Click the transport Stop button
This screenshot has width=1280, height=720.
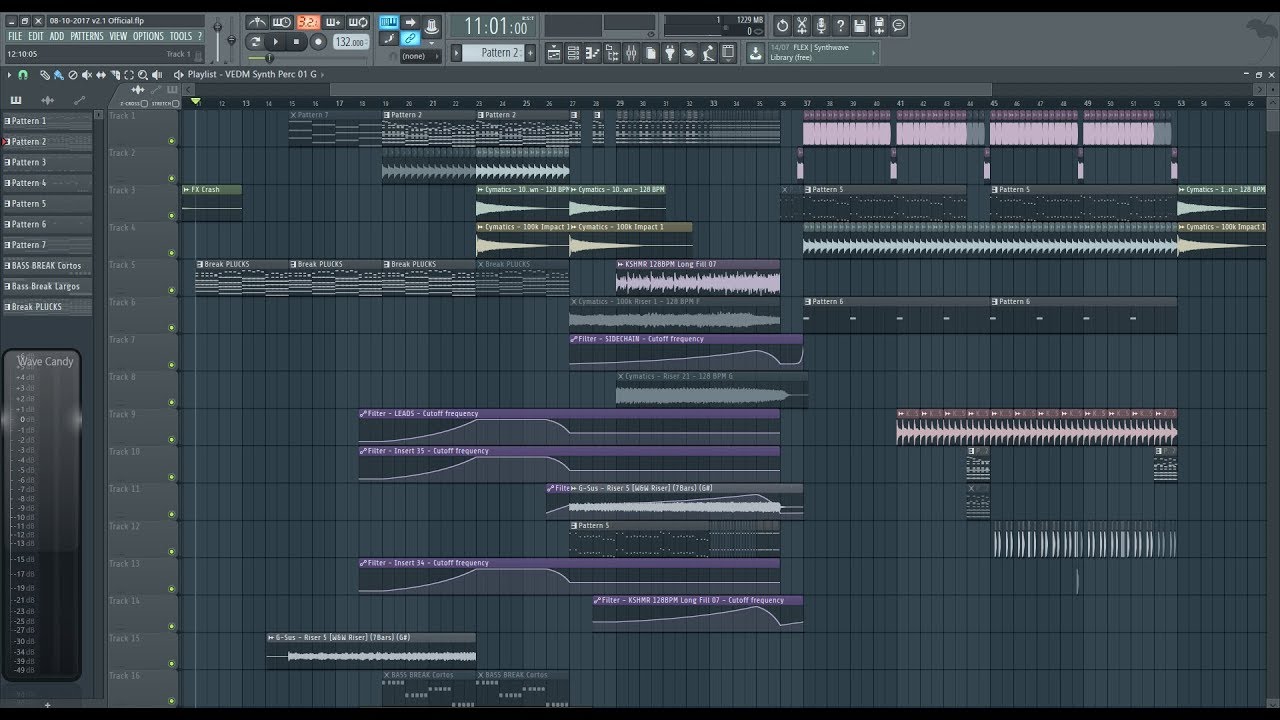tap(296, 41)
